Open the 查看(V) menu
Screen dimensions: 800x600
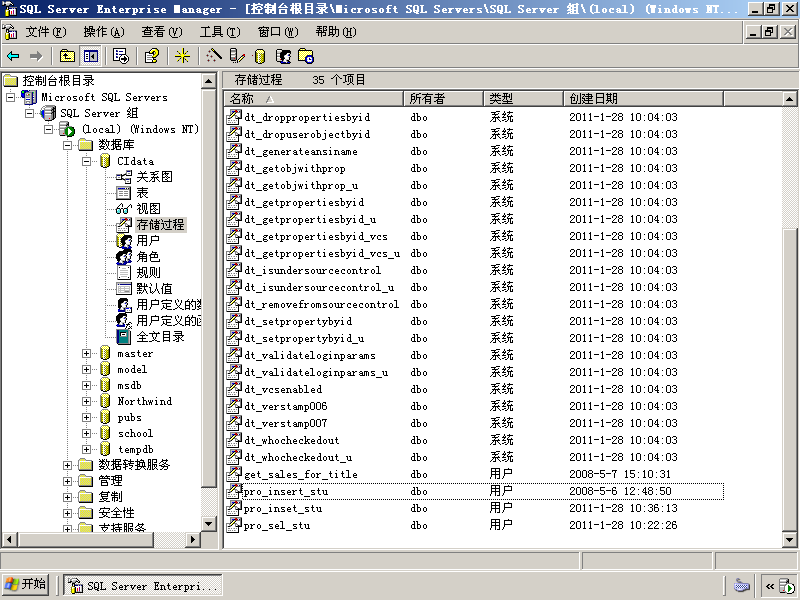[162, 32]
